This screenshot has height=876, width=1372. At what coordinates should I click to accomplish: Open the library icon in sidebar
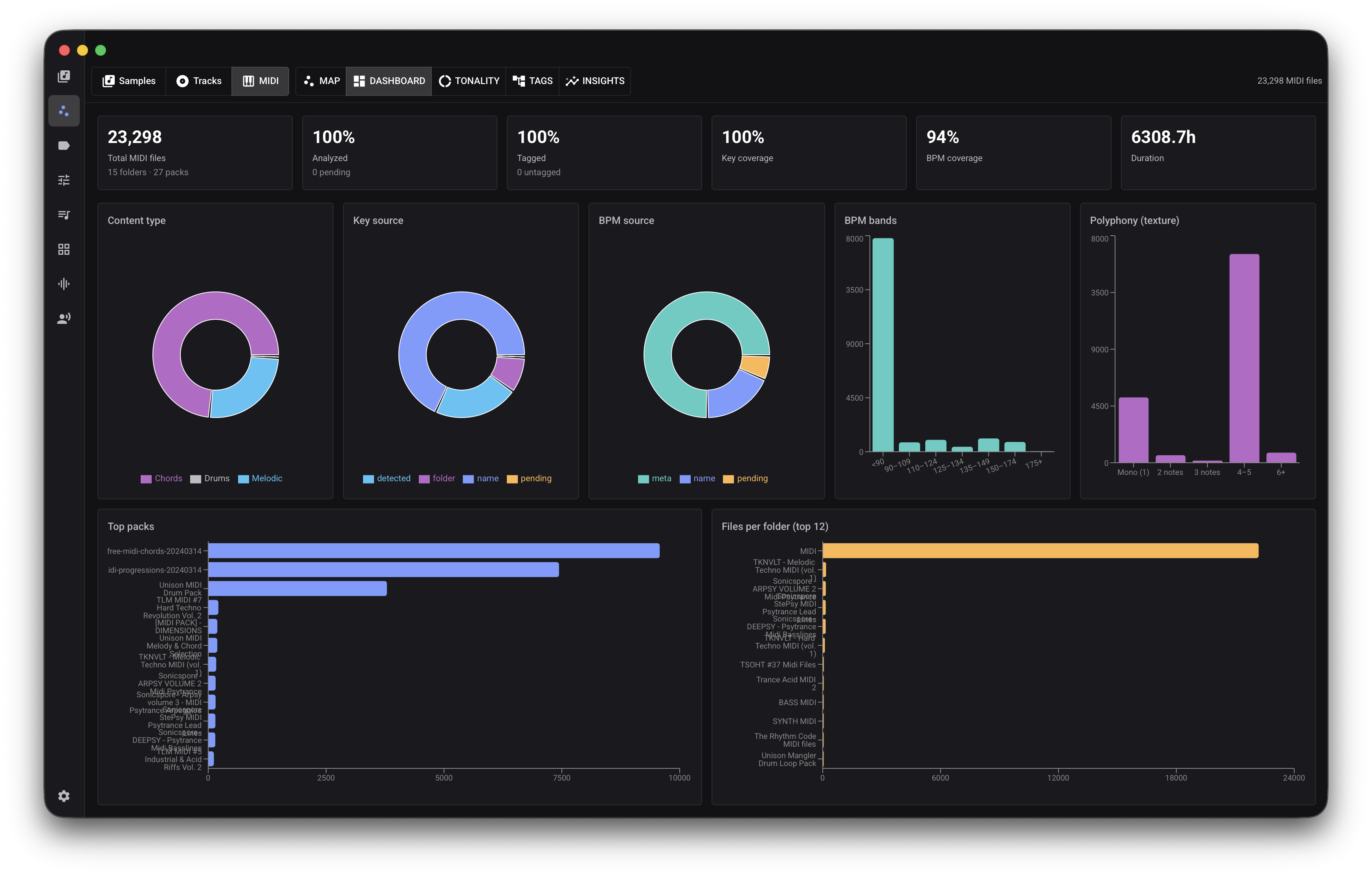click(64, 76)
